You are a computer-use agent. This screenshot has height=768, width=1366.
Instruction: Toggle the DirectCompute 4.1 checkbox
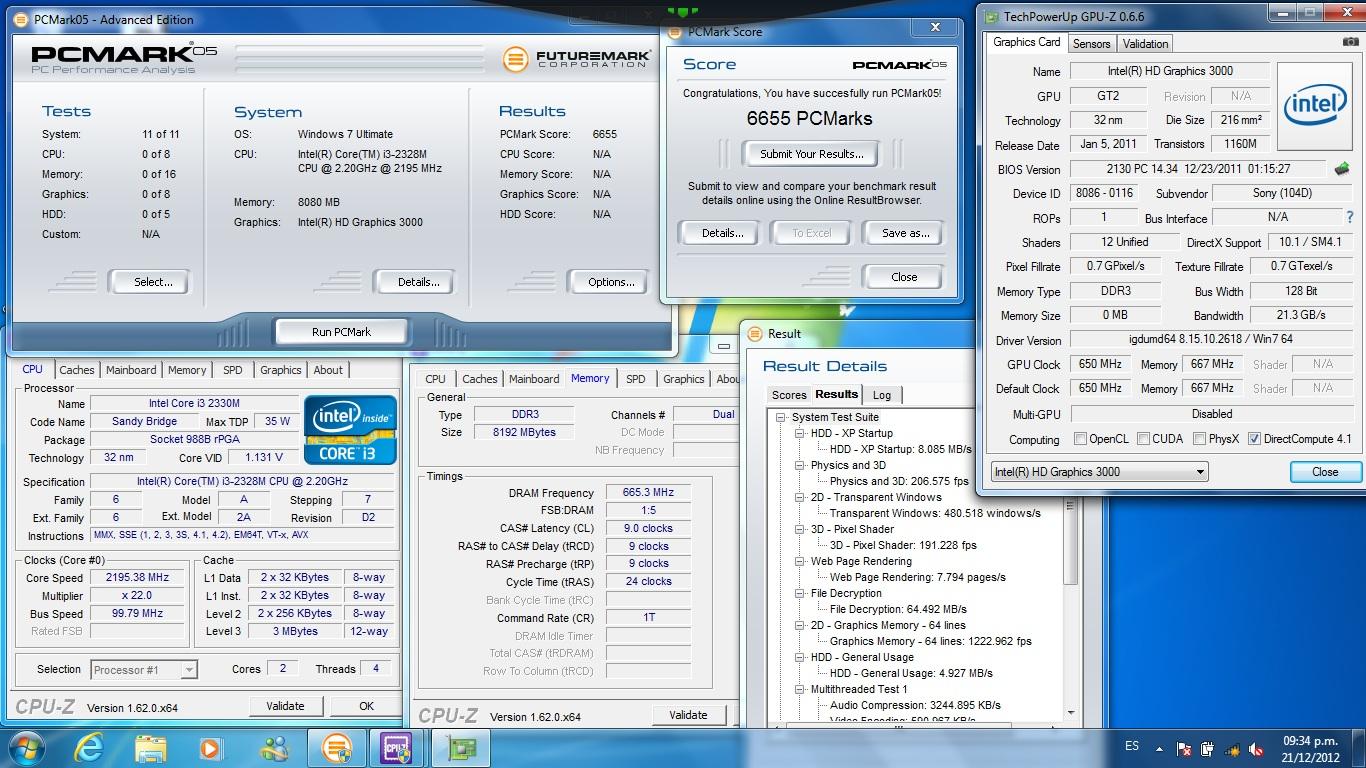click(x=1254, y=439)
